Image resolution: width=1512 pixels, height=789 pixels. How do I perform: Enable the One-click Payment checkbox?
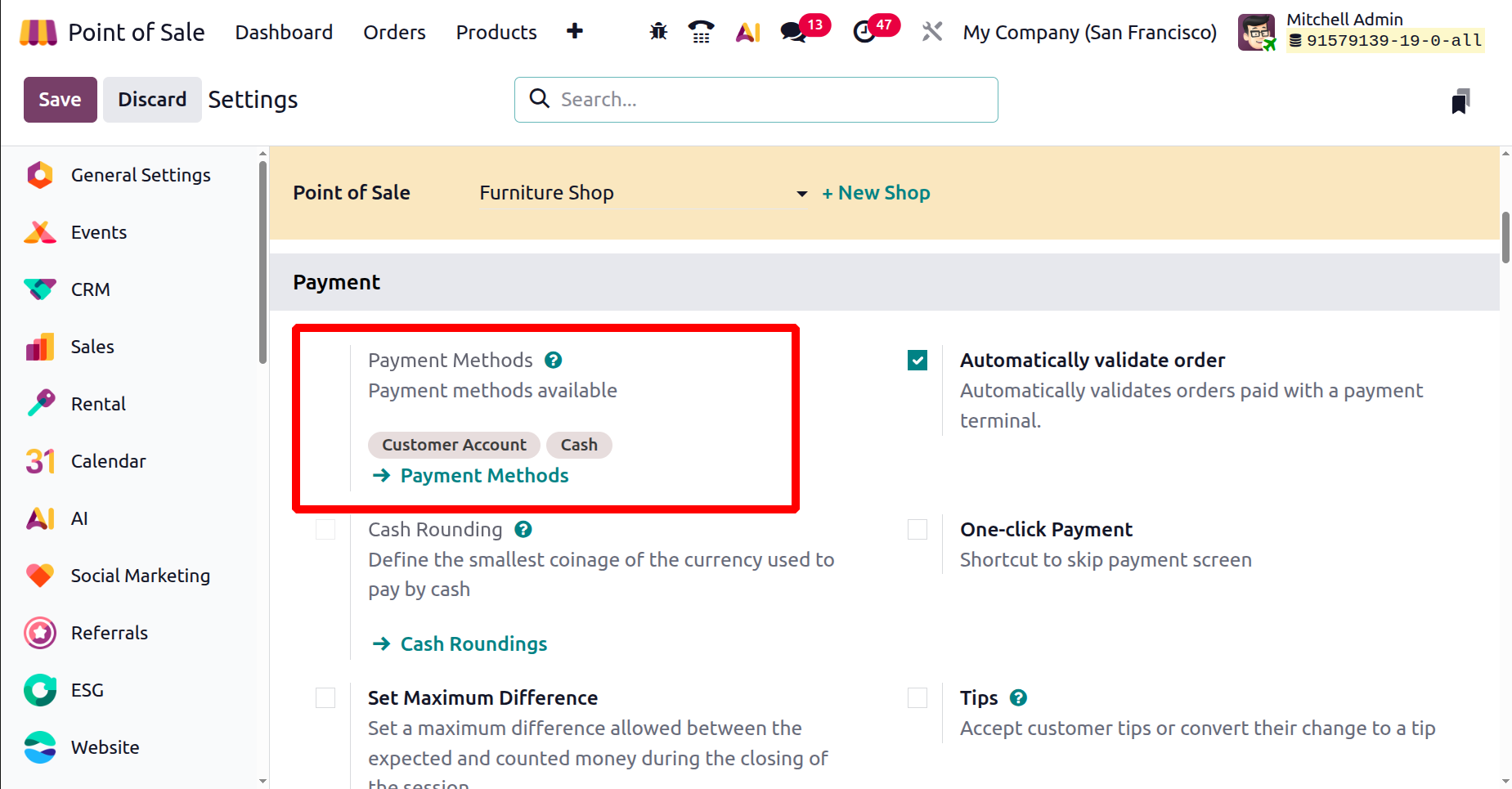point(918,530)
